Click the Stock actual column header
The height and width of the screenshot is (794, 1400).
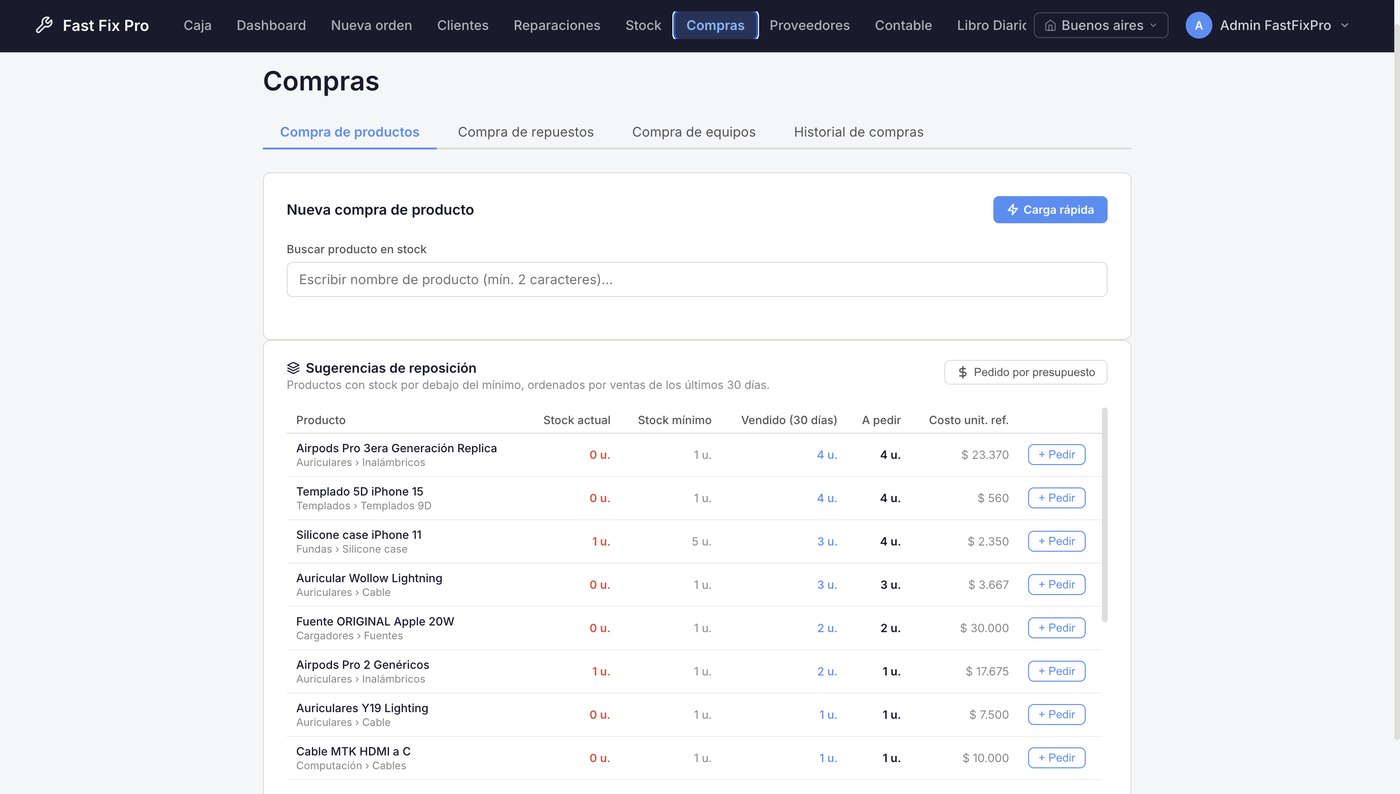pyautogui.click(x=577, y=420)
